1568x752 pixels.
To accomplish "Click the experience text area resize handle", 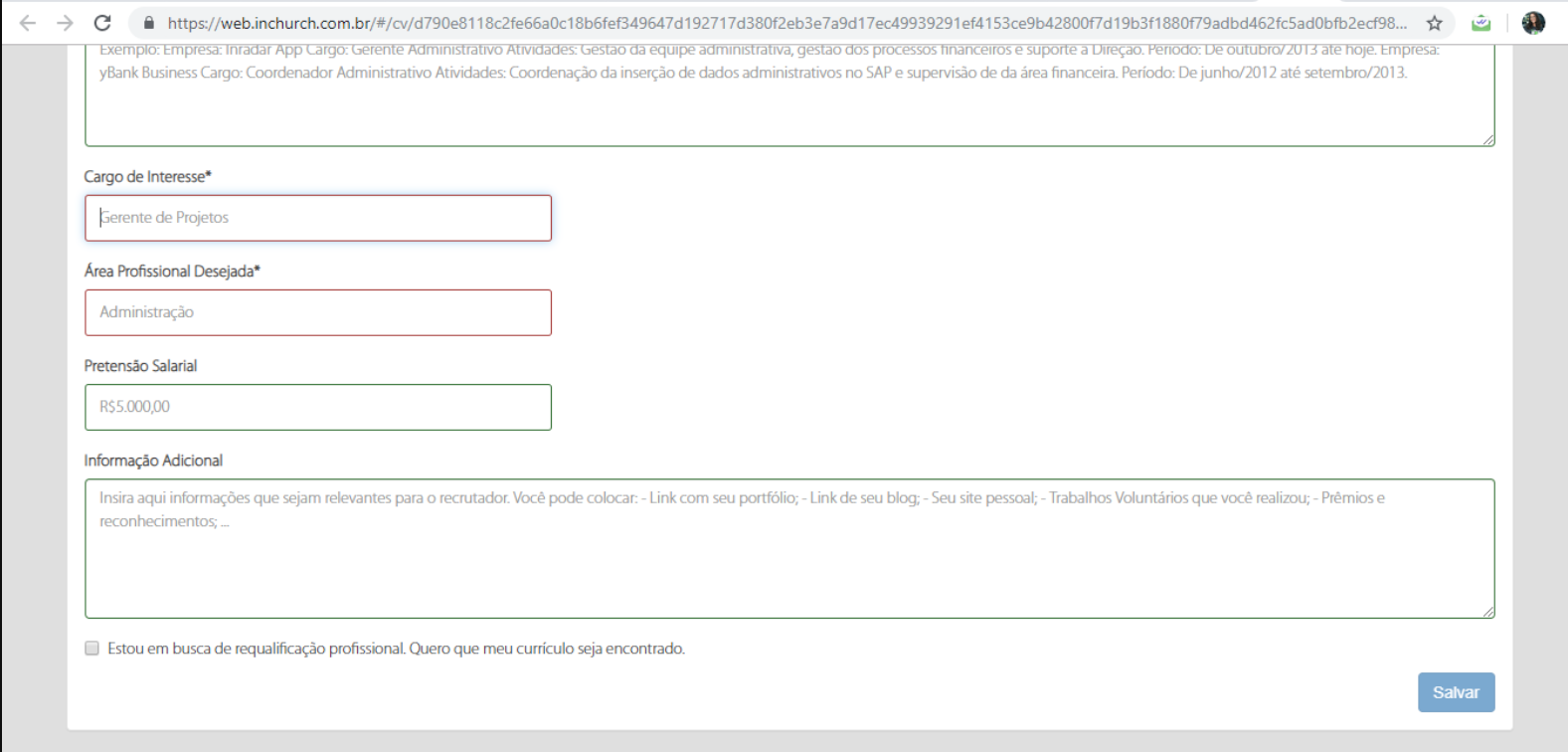I will click(1488, 140).
